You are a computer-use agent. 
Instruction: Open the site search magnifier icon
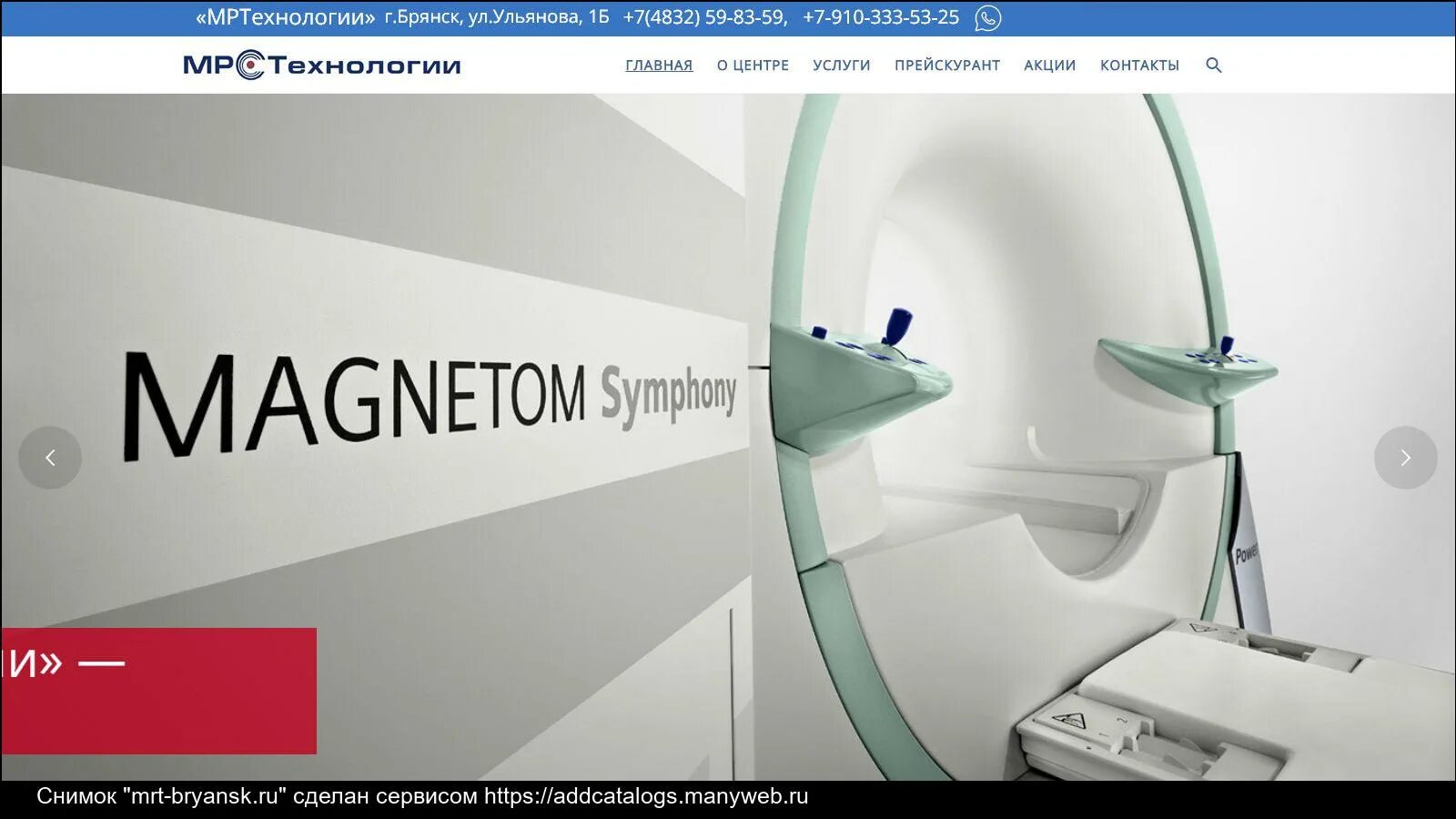(1213, 66)
